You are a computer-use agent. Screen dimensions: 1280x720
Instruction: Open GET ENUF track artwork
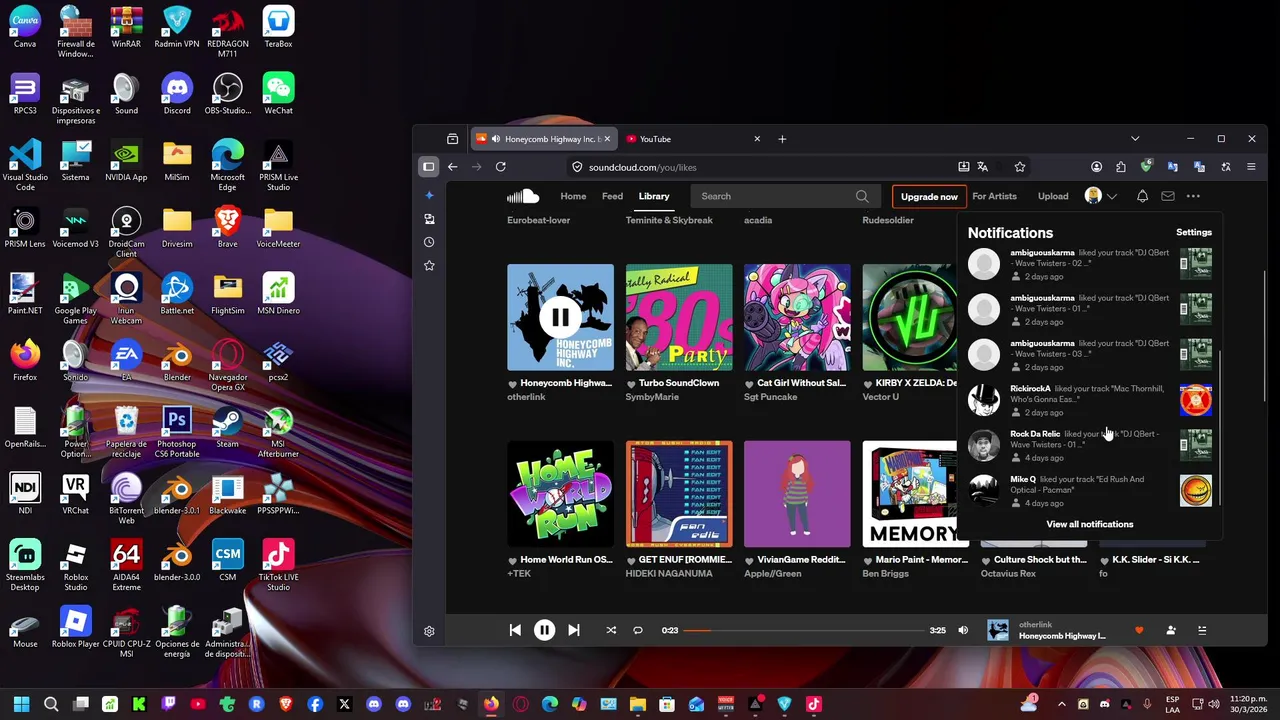point(679,494)
